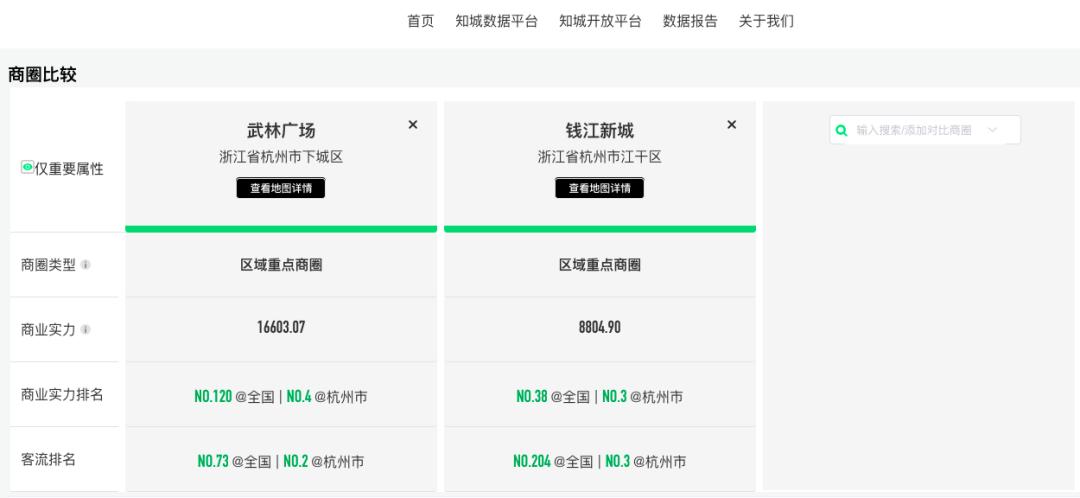
Task: Click the info icon beside 商圈类型
Action: click(87, 265)
